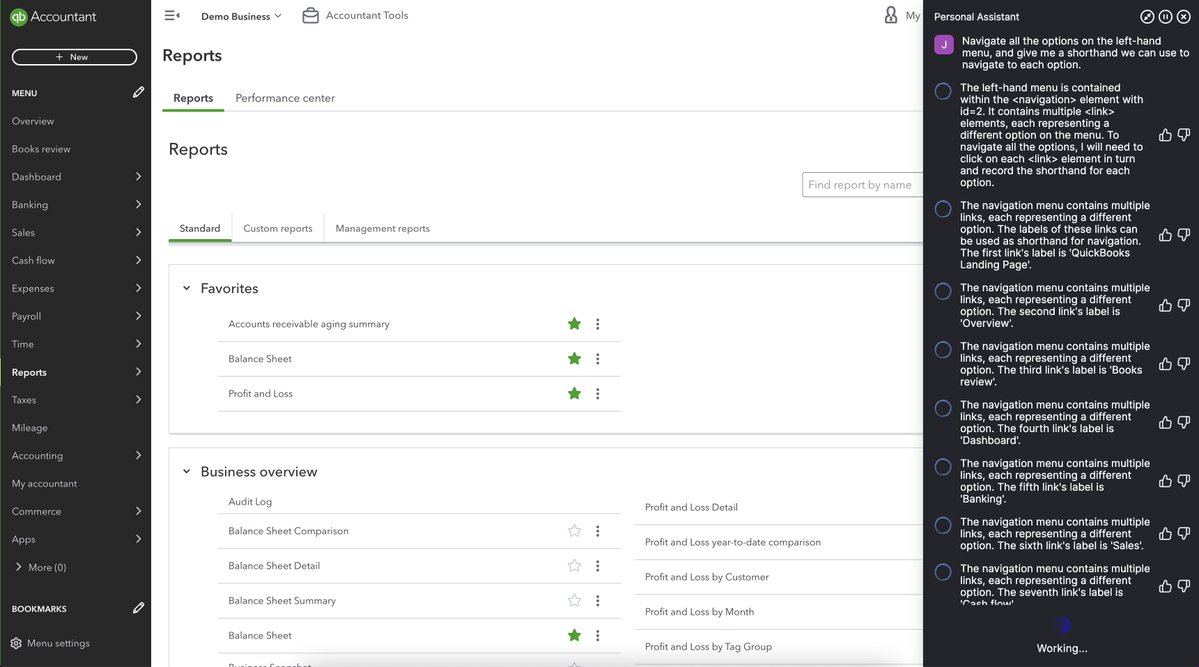
Task: Open Profit and Loss by Tag Group
Action: 708,647
